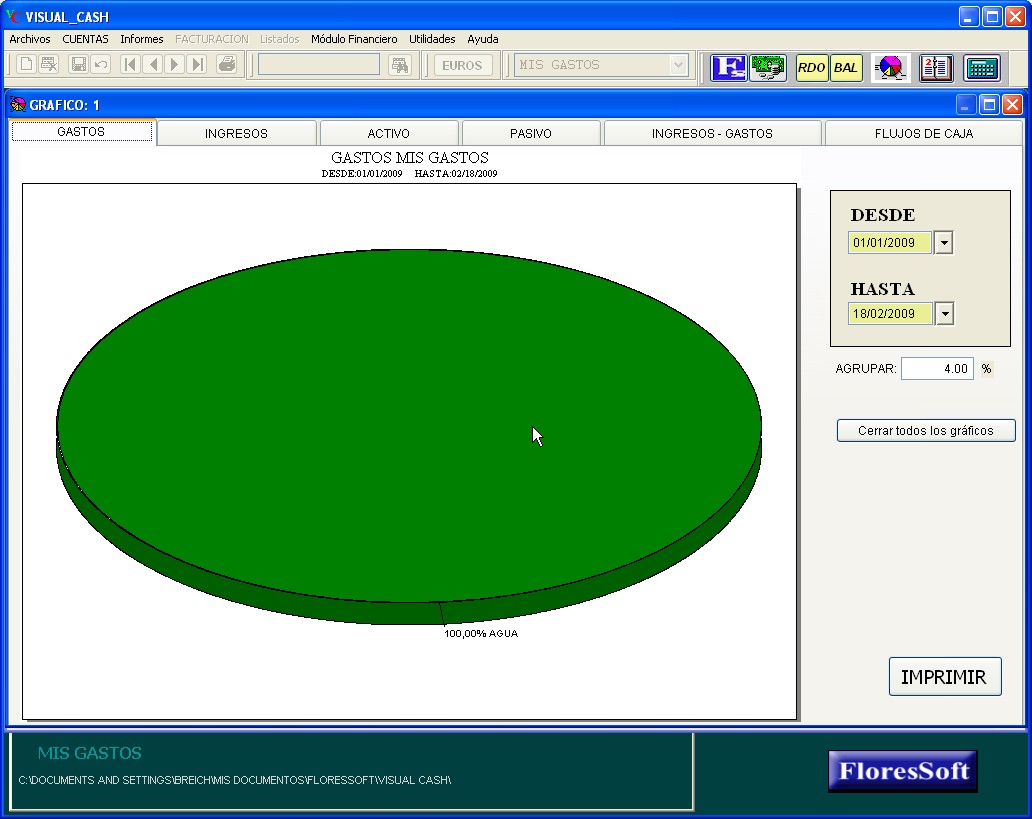
Task: Click the GASTOS MIS GASTOS chart title
Action: tap(409, 157)
